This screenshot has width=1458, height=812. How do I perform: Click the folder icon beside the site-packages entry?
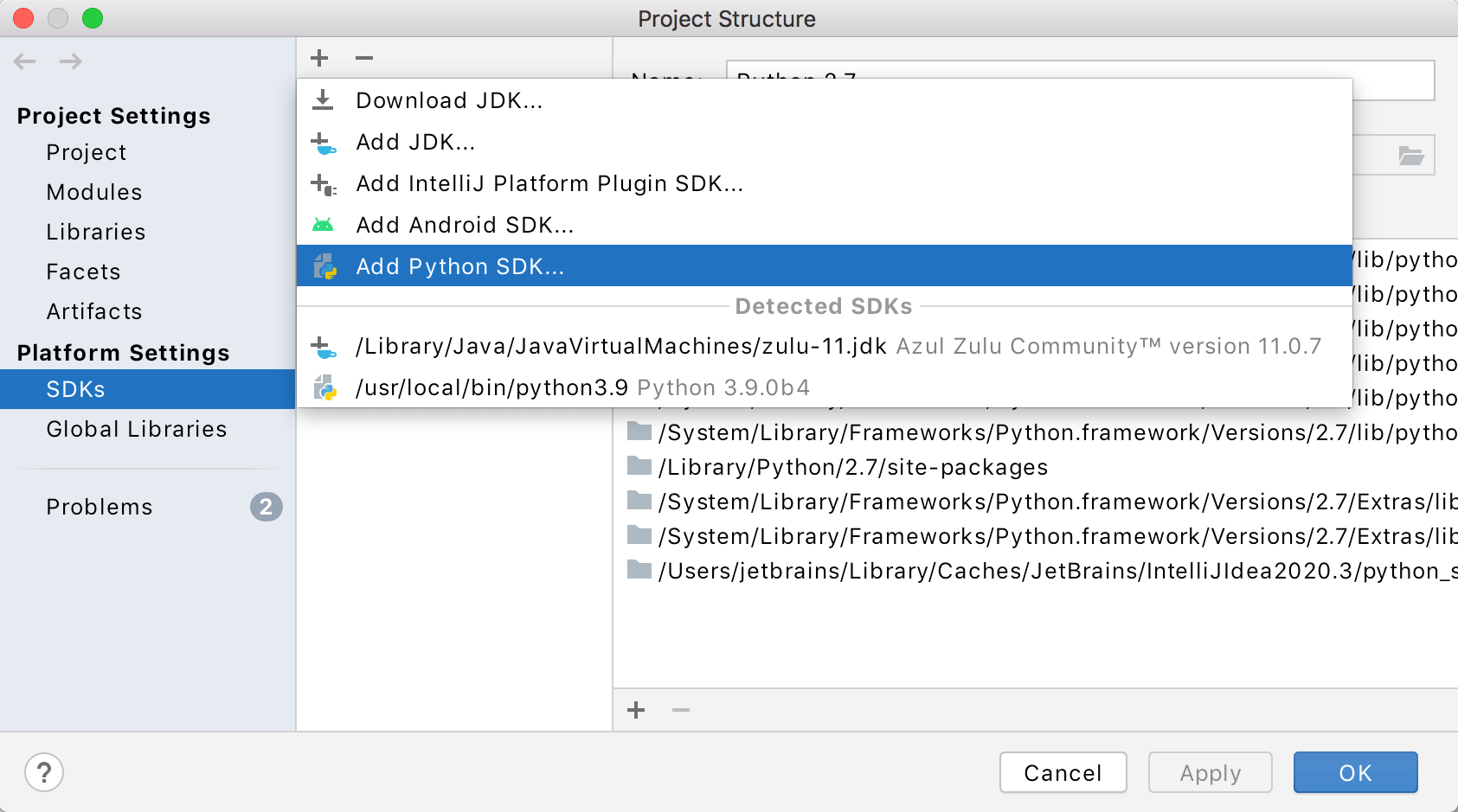pyautogui.click(x=639, y=467)
